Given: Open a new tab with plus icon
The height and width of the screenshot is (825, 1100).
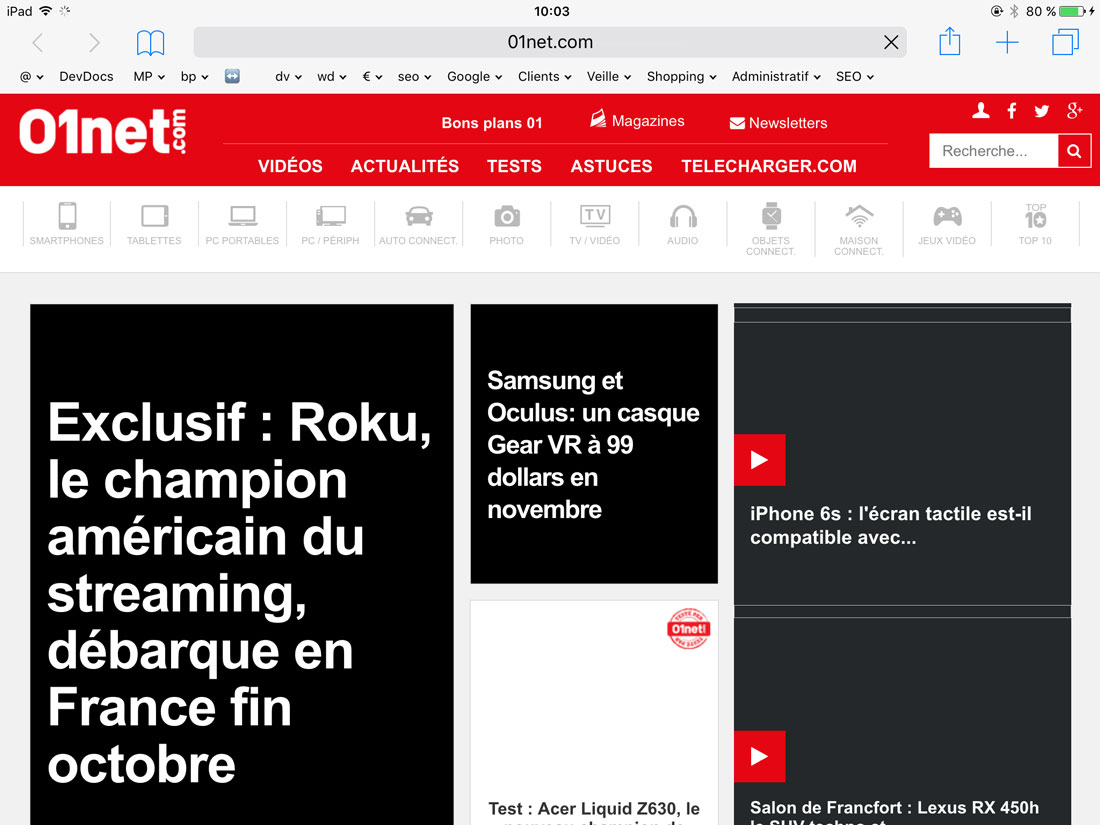Looking at the screenshot, I should [1007, 43].
